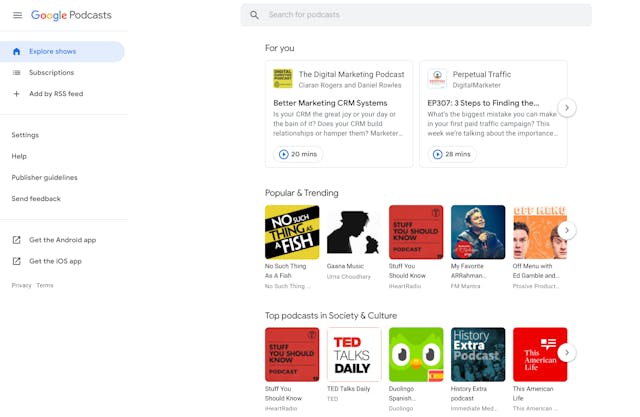640x417 pixels.
Task: Click the Android app external-link icon
Action: point(16,240)
